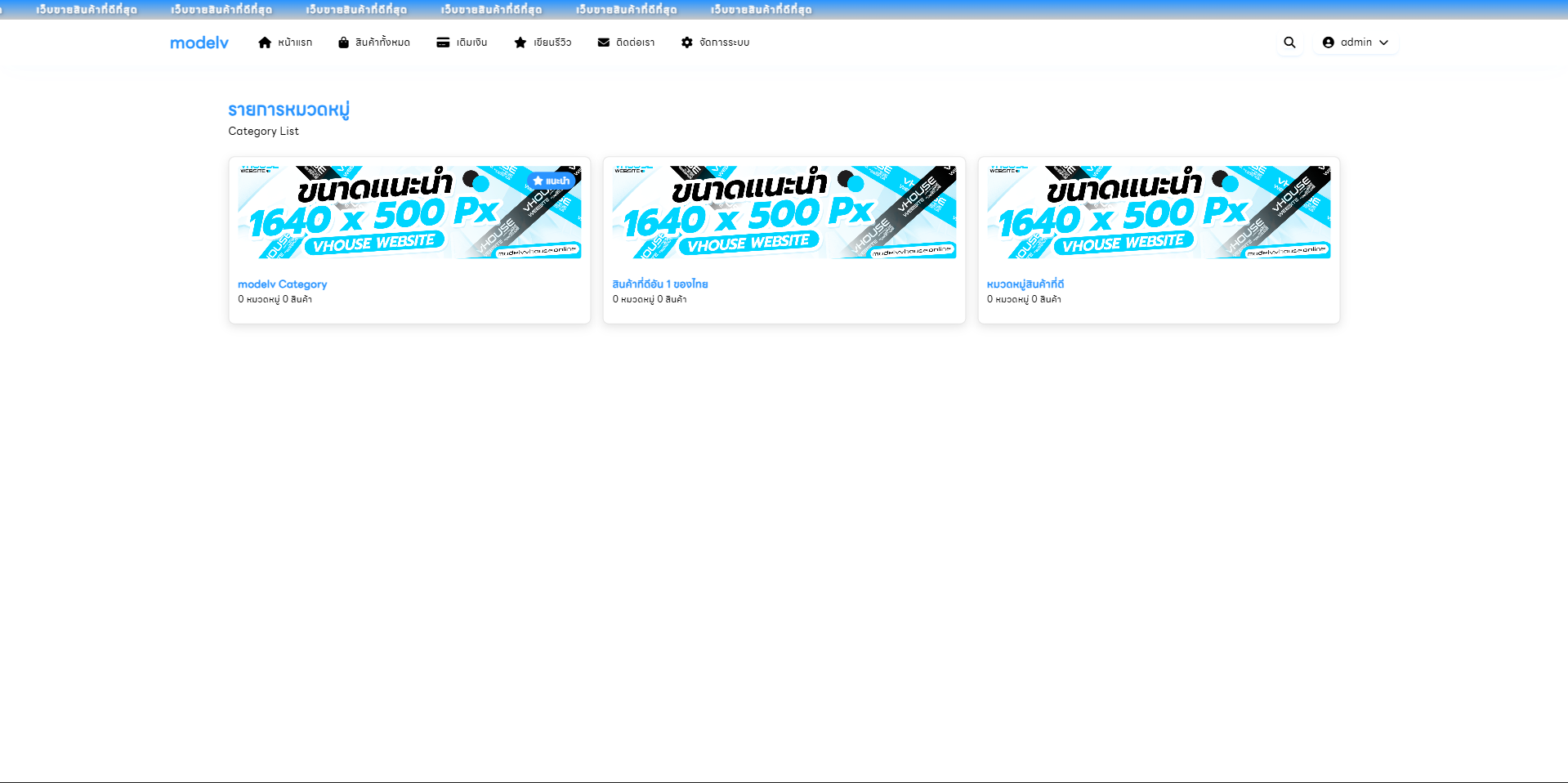Click the แนะนำ recommended badge
1568x783 pixels.
point(552,181)
